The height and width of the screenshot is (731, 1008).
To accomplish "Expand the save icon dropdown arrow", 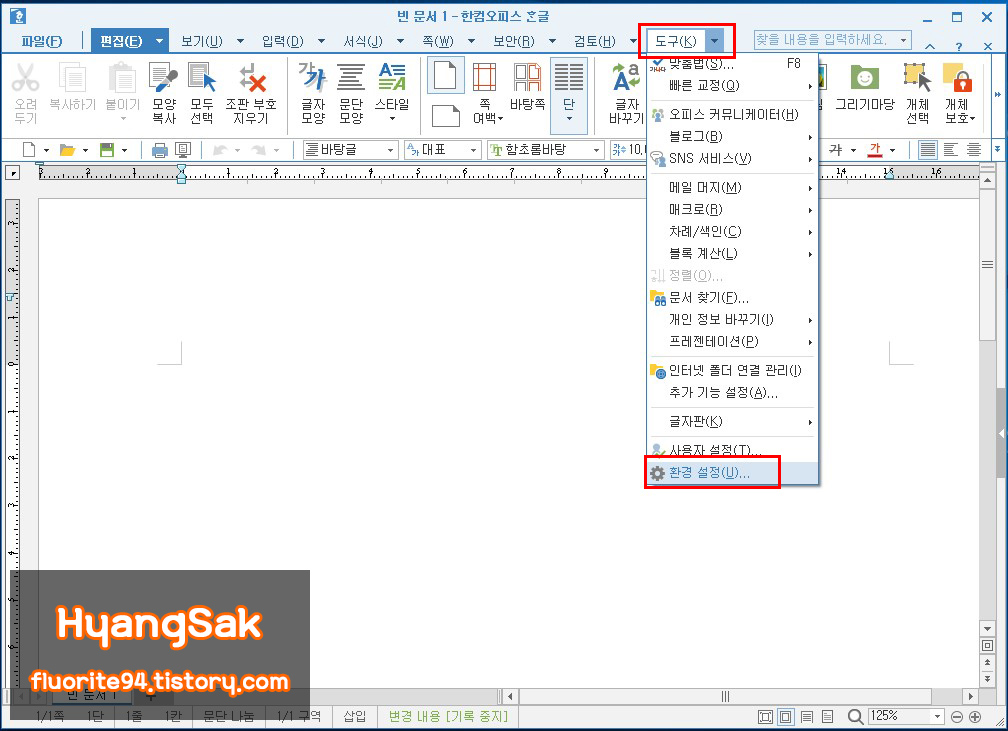I will click(124, 150).
